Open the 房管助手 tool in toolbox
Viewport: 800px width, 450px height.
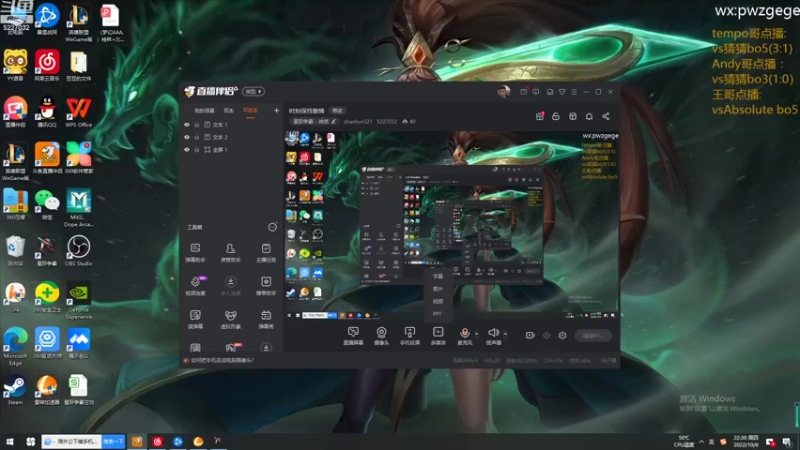(x=230, y=253)
